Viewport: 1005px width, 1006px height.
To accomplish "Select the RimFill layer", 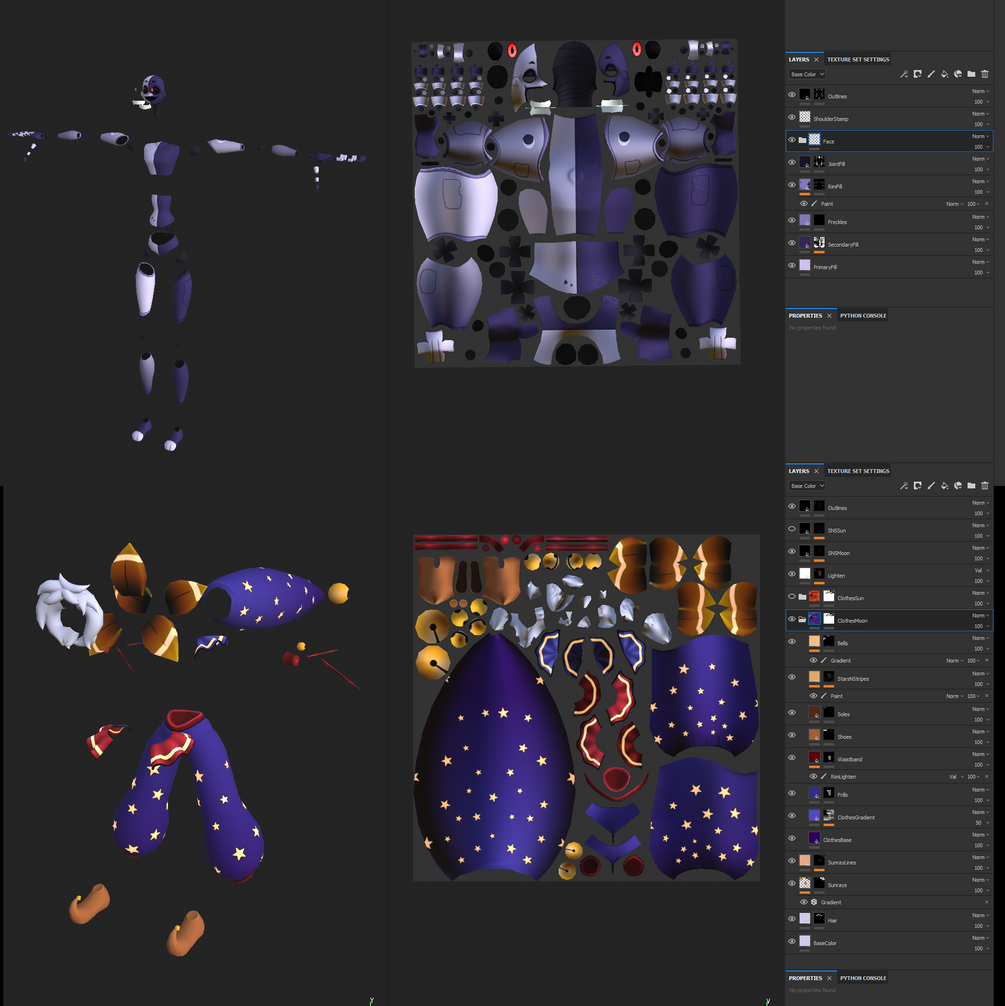I will [889, 186].
